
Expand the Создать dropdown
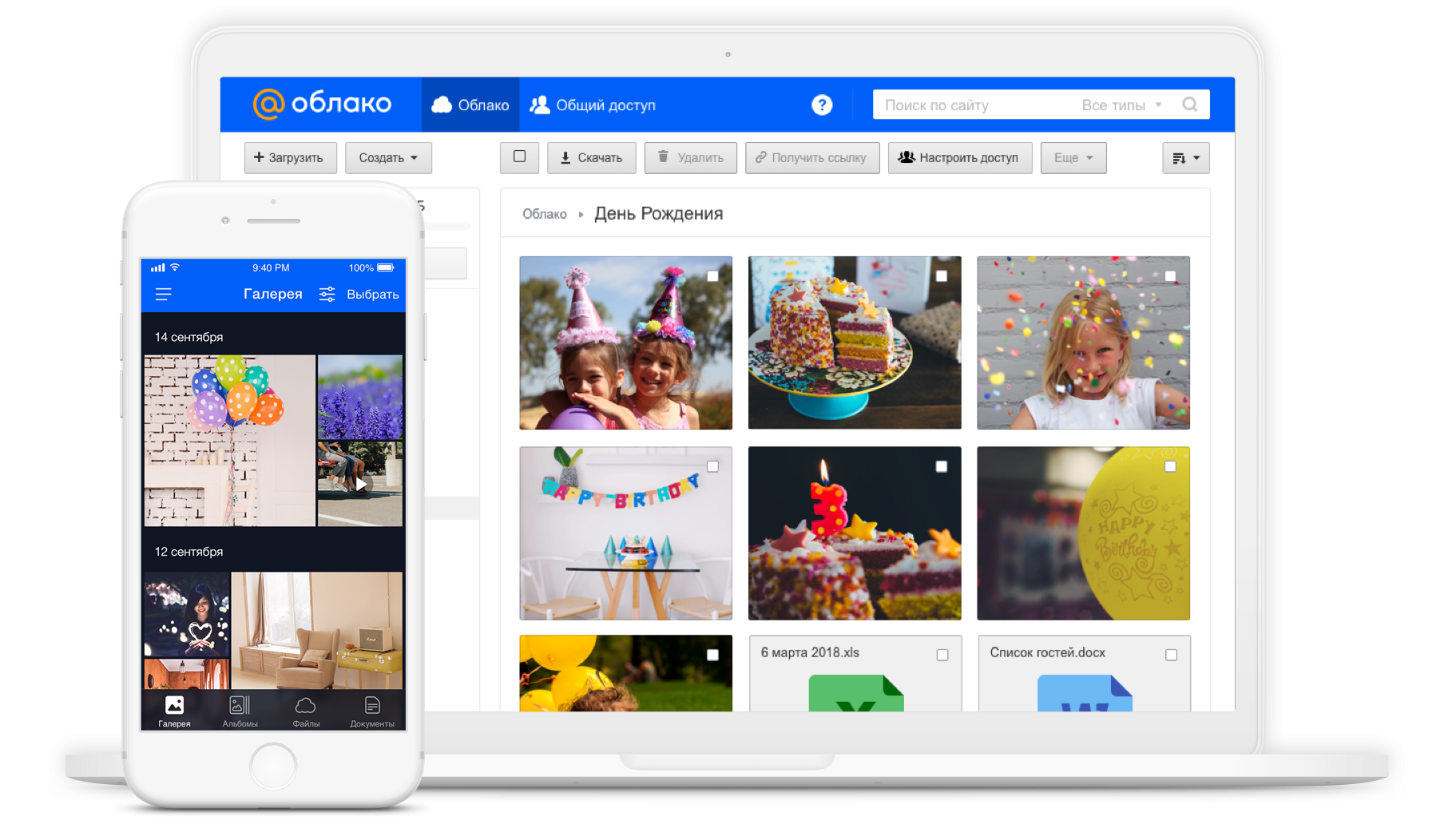click(x=388, y=158)
